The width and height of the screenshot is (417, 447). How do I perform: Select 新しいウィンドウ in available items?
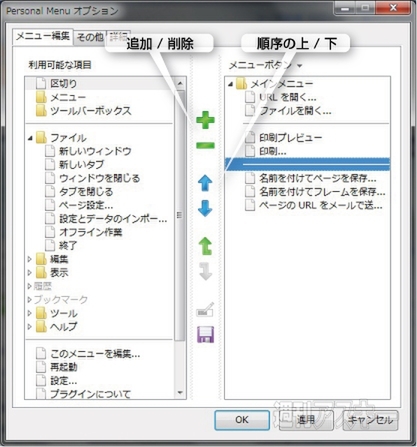95,151
